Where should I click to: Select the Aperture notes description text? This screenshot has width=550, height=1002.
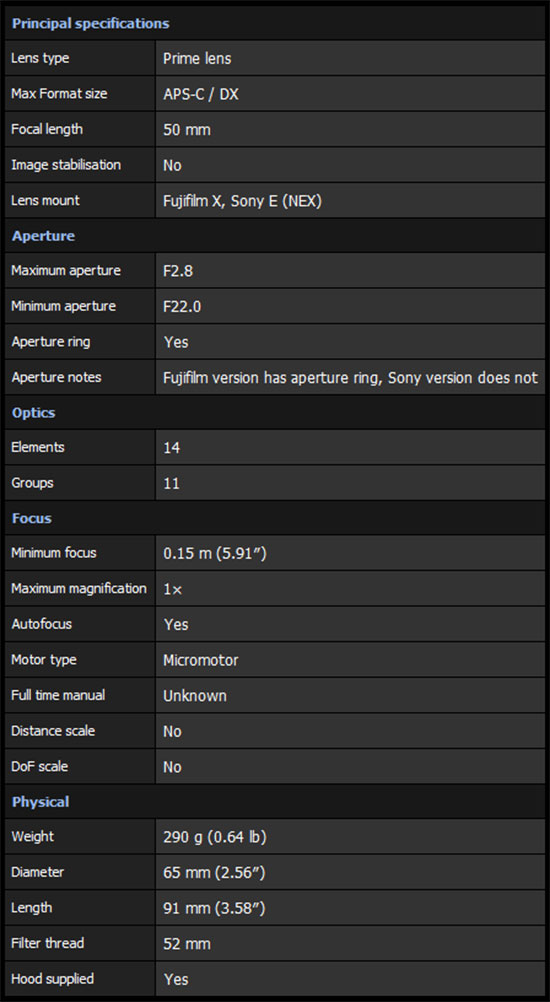click(350, 378)
